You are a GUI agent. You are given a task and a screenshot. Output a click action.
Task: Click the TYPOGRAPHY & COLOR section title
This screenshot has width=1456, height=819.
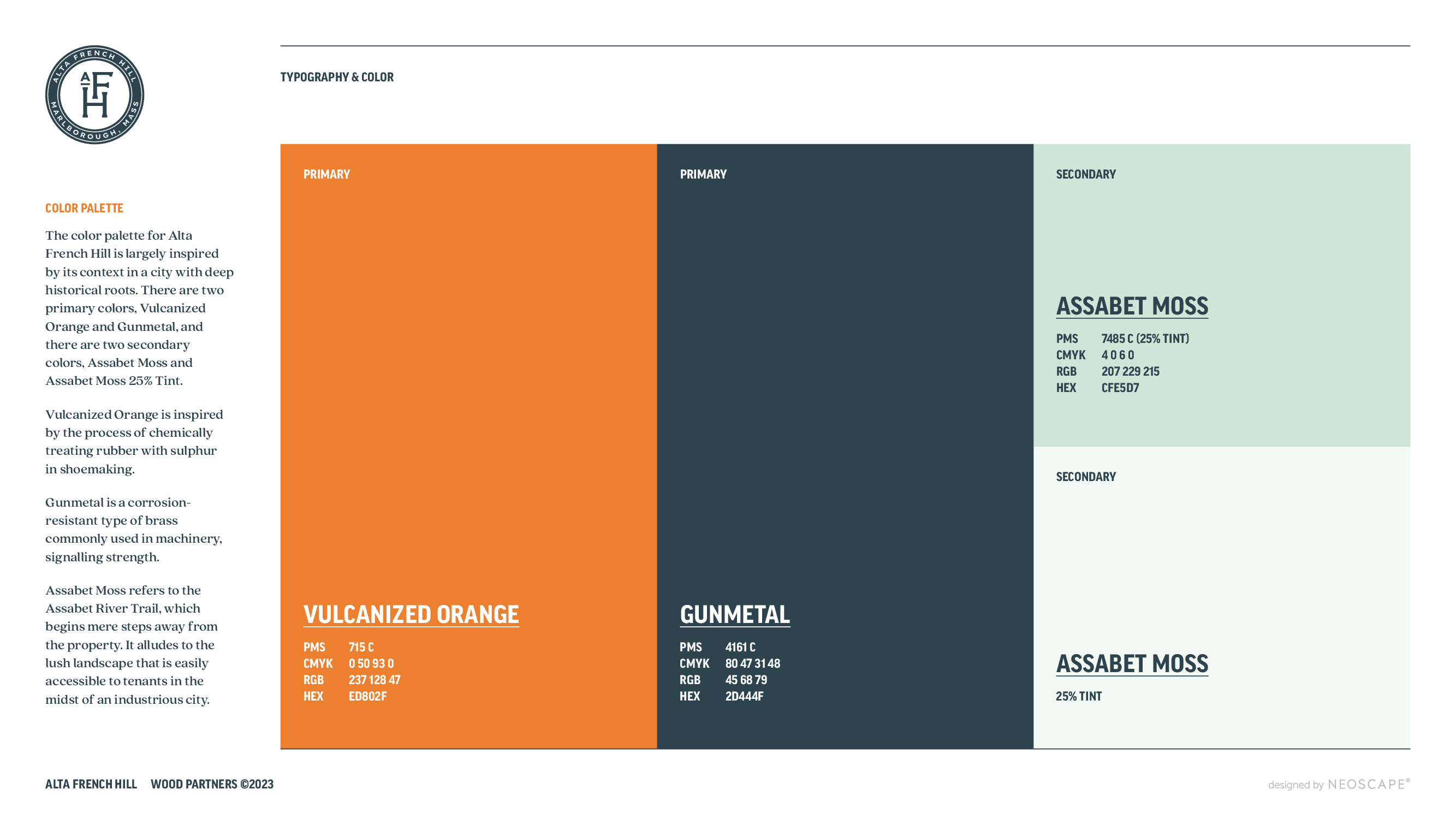point(337,77)
